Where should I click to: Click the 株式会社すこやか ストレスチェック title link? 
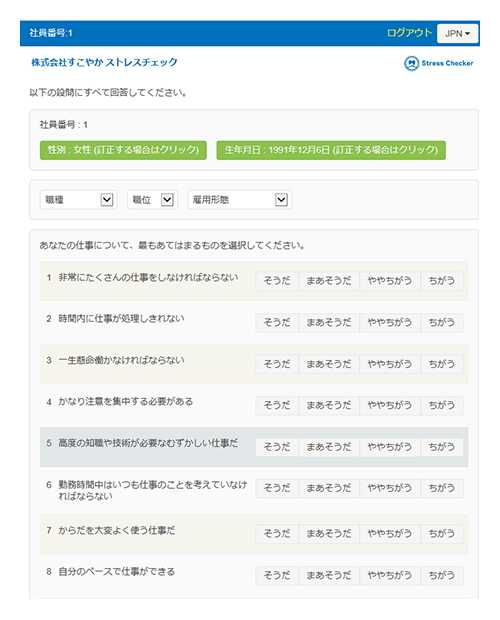click(104, 62)
